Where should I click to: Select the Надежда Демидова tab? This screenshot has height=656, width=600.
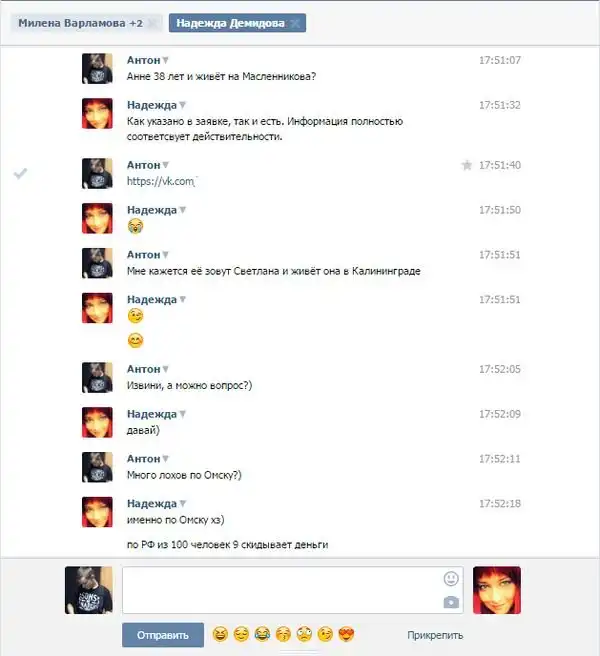tap(230, 23)
